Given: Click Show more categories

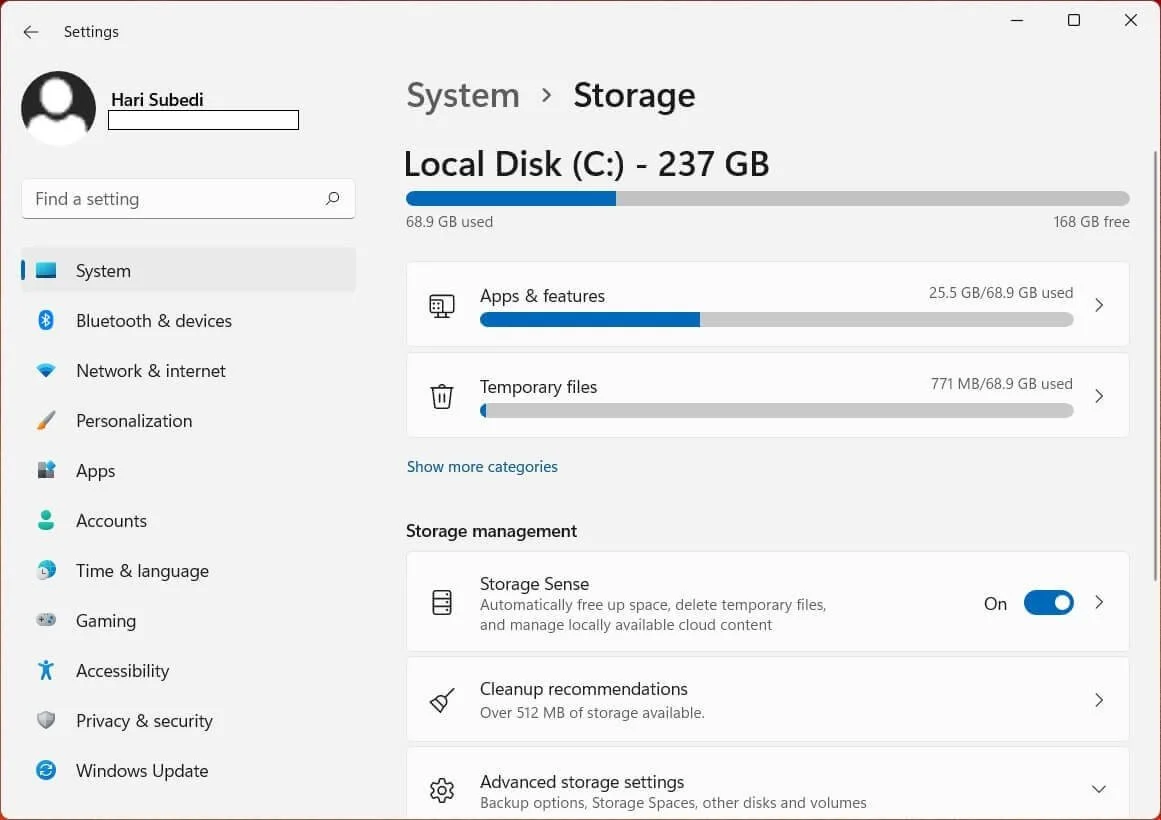Looking at the screenshot, I should [x=482, y=466].
